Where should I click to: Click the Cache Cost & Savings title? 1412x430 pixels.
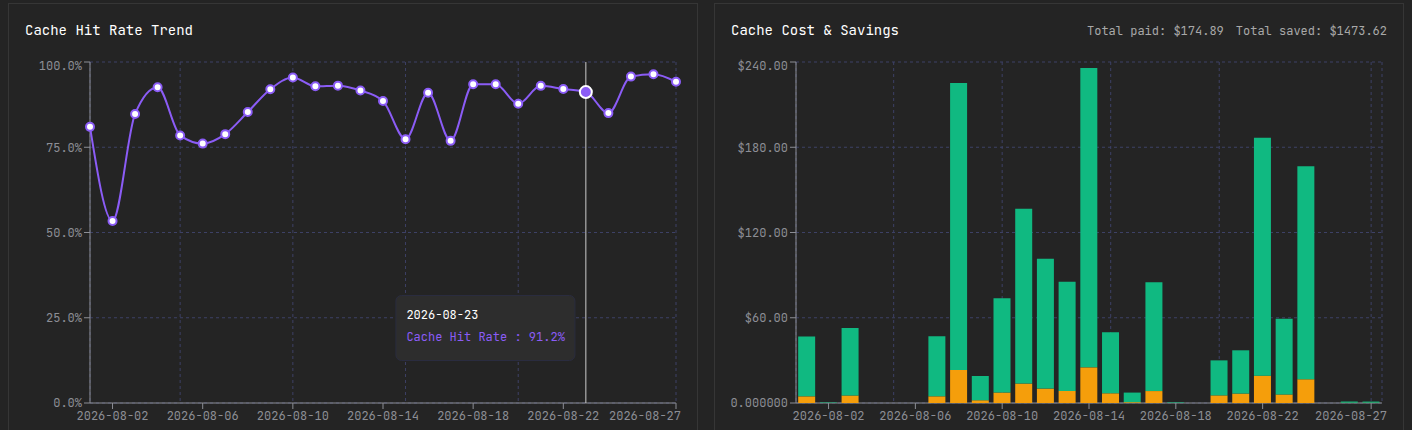(815, 31)
